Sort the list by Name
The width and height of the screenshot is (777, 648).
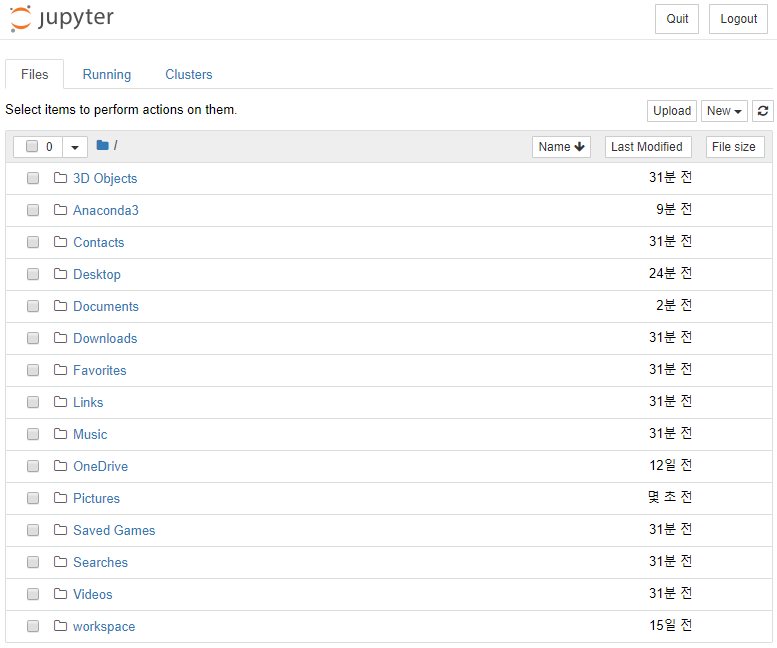coord(561,147)
